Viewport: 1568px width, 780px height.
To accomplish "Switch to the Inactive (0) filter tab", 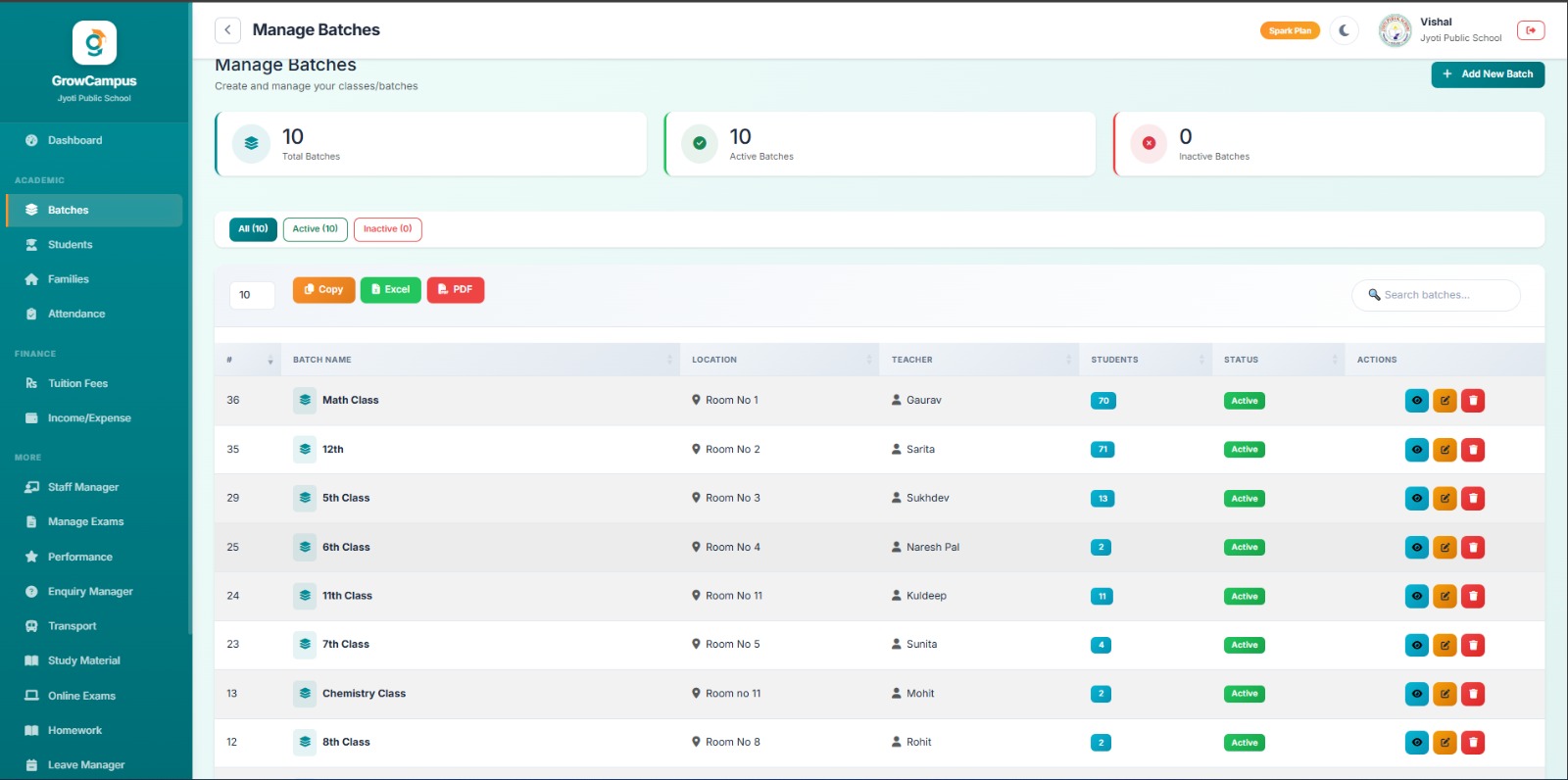I will pyautogui.click(x=387, y=229).
